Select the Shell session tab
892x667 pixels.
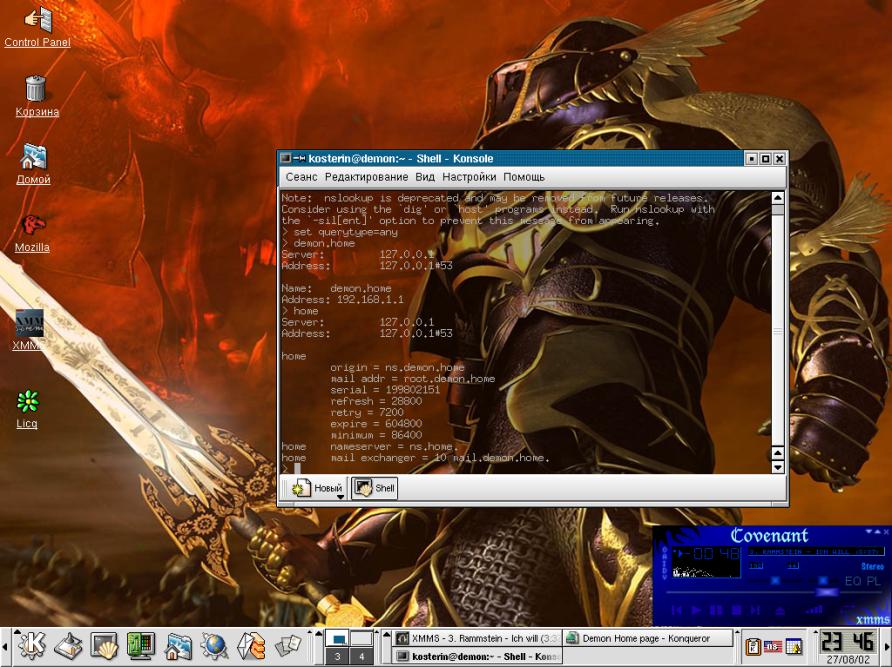coord(374,488)
